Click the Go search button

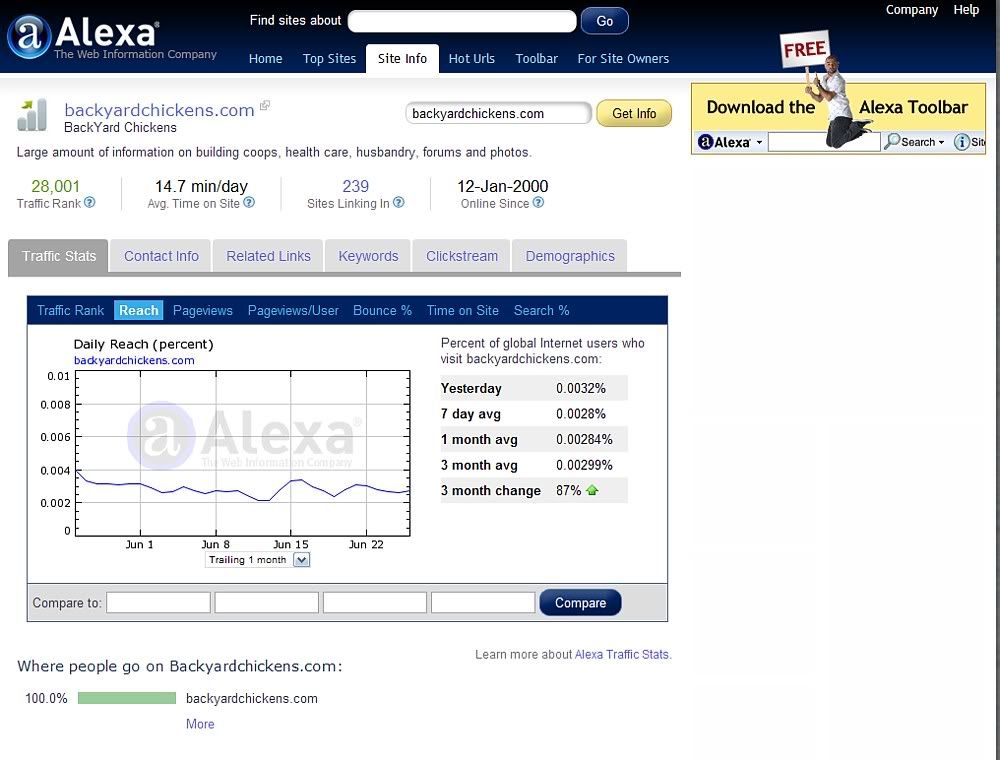pyautogui.click(x=605, y=21)
